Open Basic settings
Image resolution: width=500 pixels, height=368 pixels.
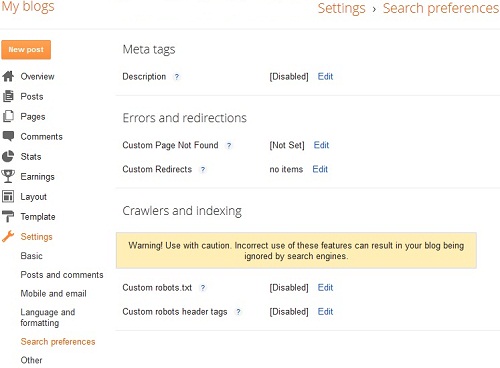(x=31, y=256)
